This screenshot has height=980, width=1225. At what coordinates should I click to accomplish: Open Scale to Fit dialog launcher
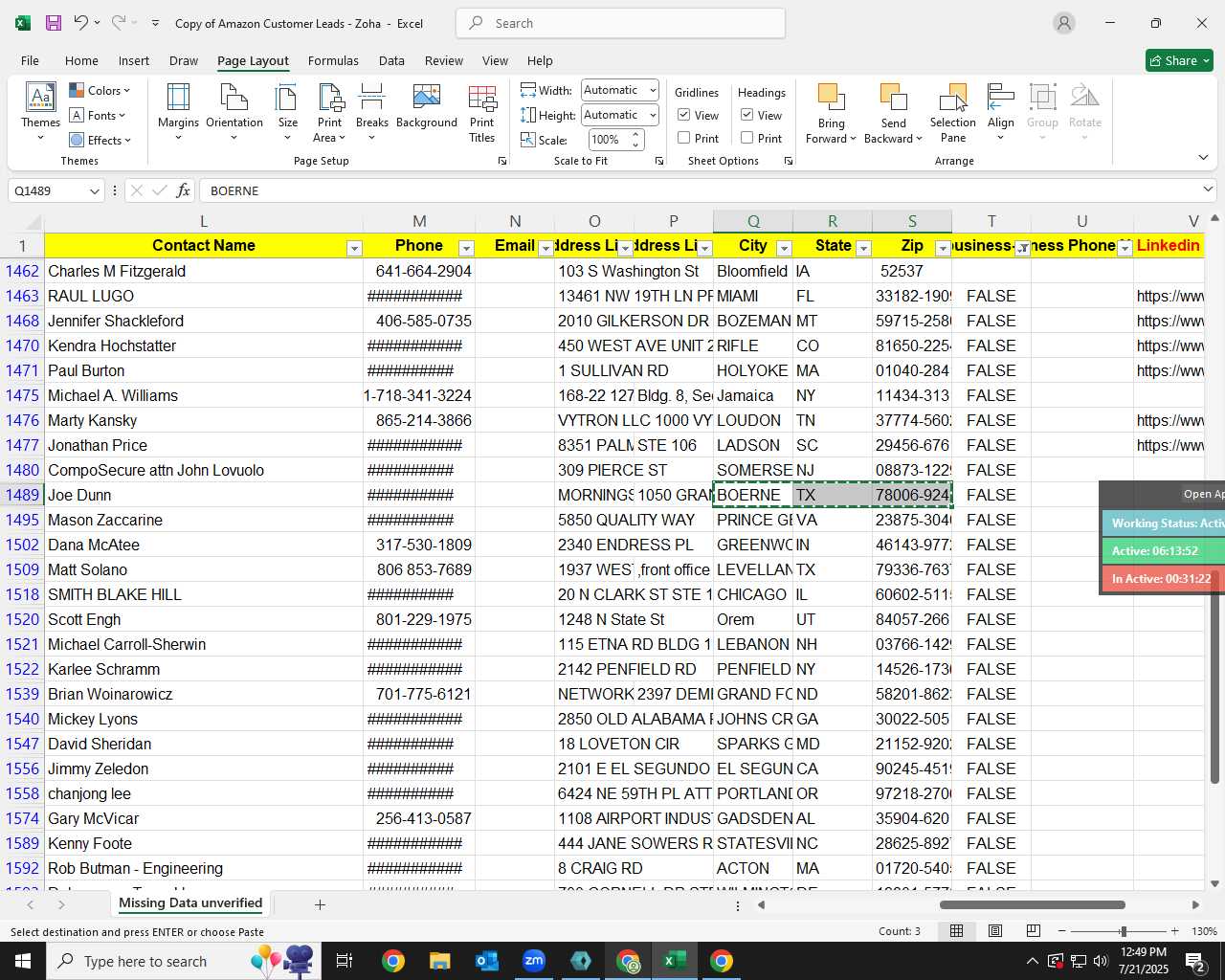click(x=659, y=161)
